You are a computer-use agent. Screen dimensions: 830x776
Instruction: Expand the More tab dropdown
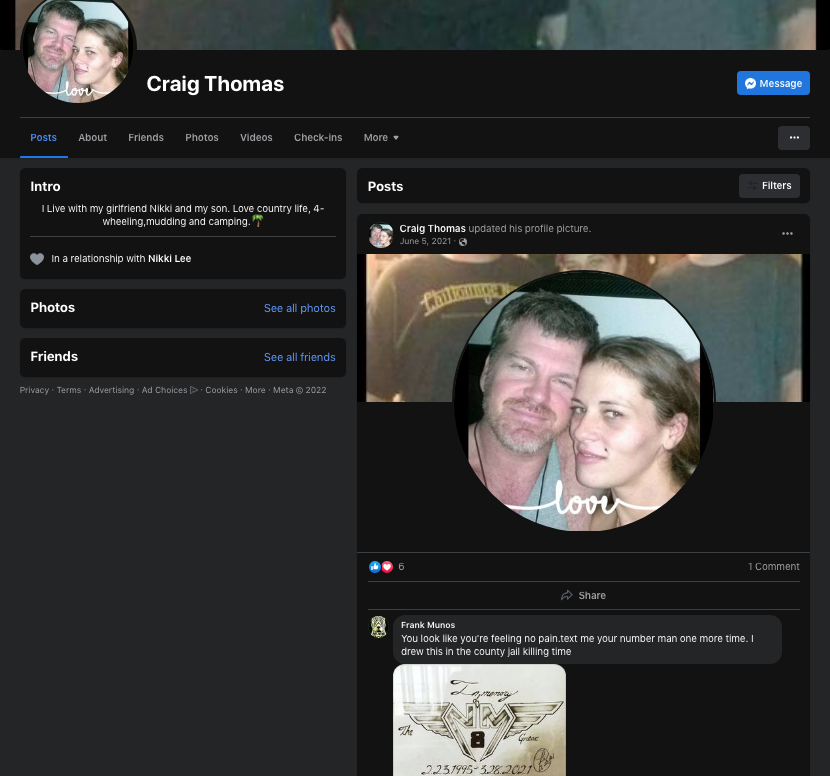pyautogui.click(x=381, y=138)
